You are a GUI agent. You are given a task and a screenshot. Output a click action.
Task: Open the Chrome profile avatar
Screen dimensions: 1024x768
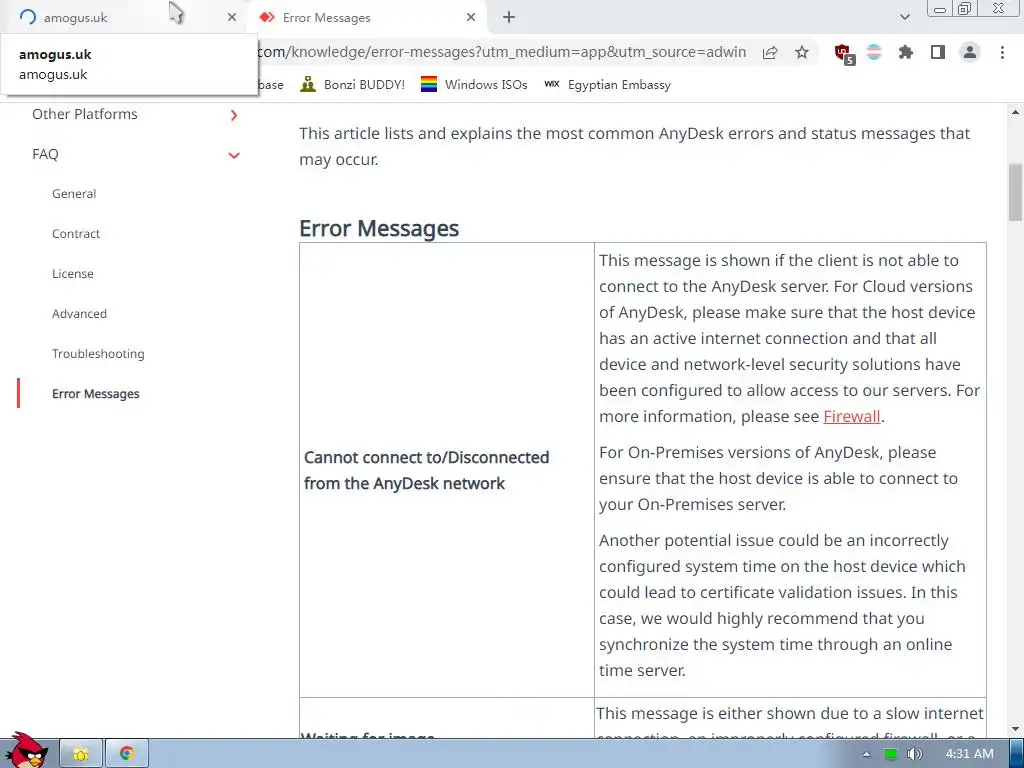tap(970, 52)
